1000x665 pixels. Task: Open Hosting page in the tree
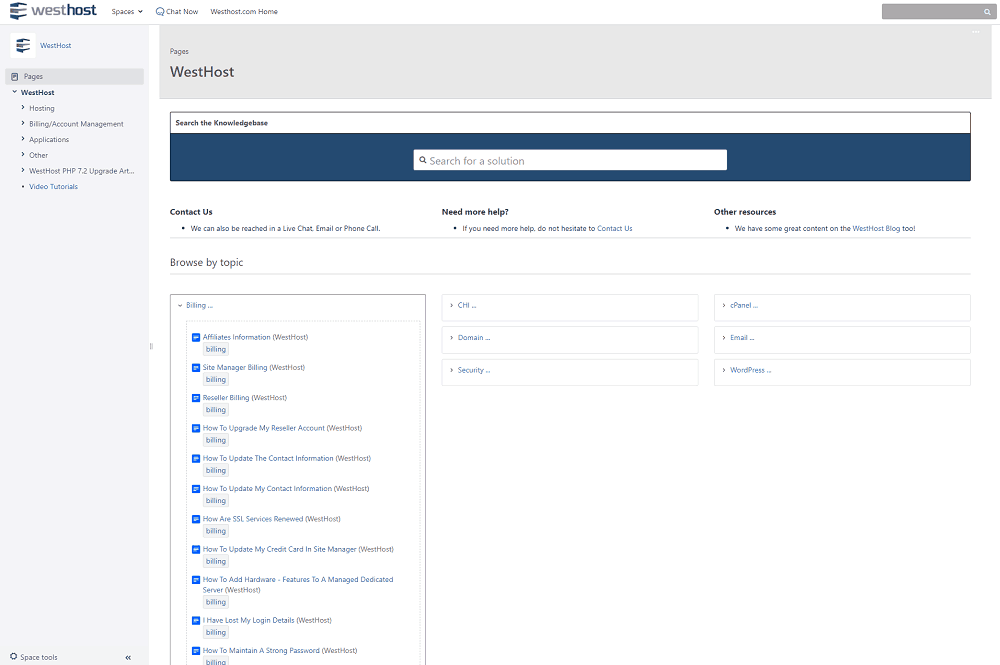pos(41,108)
